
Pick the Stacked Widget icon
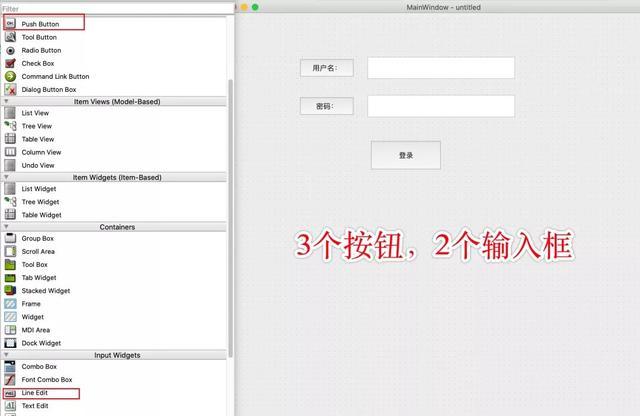10,291
